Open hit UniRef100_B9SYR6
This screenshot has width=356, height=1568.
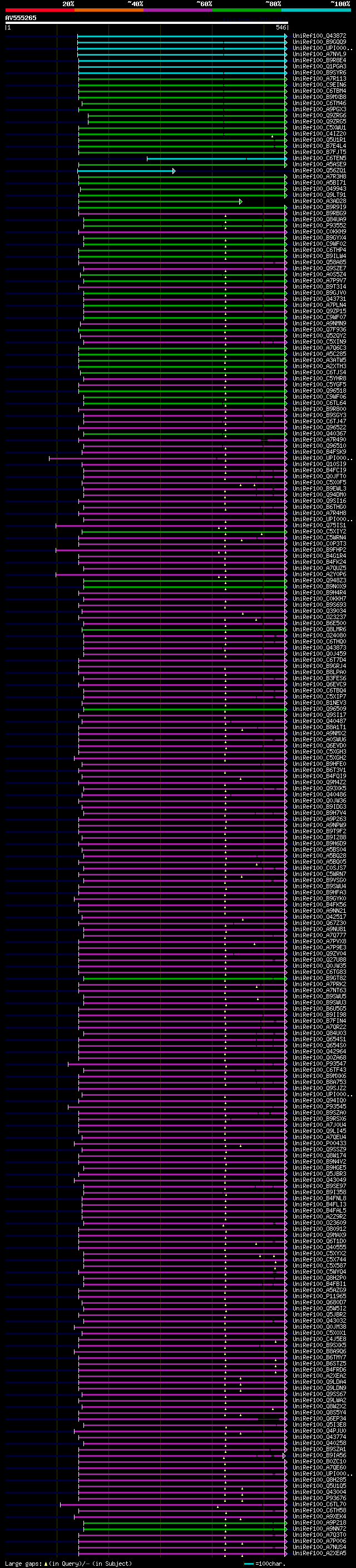pyautogui.click(x=319, y=72)
